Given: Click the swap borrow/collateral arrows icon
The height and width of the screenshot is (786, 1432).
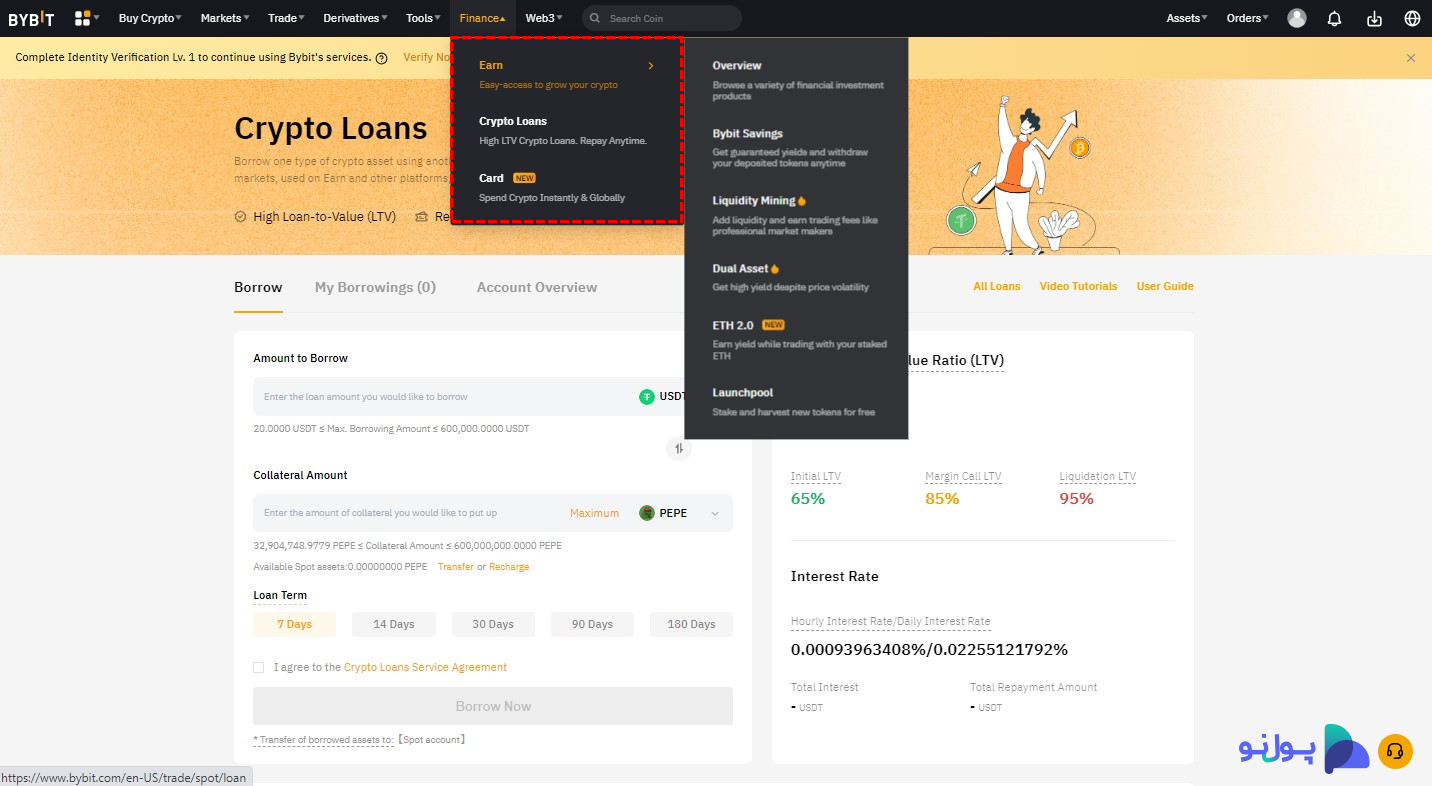Looking at the screenshot, I should click(x=679, y=448).
